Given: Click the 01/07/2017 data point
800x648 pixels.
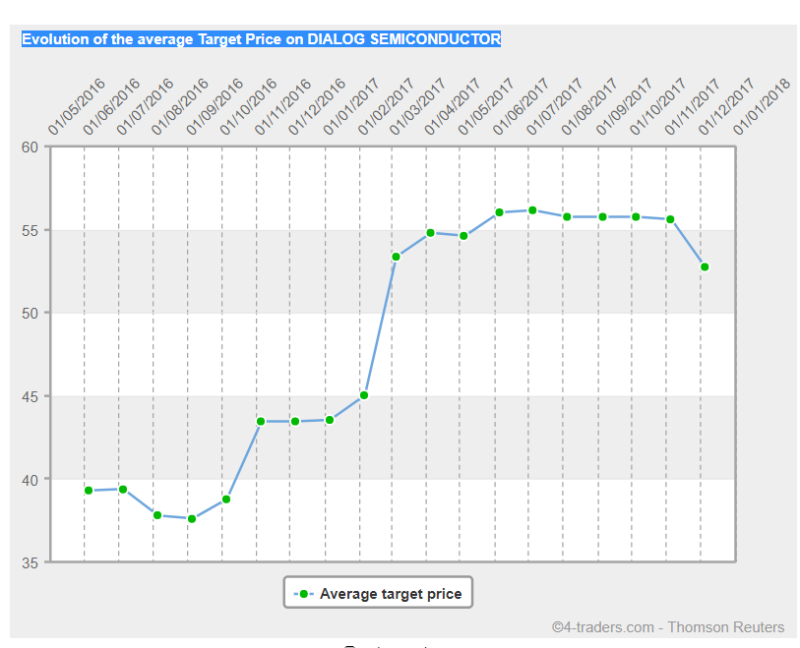Looking at the screenshot, I should click(x=567, y=217).
